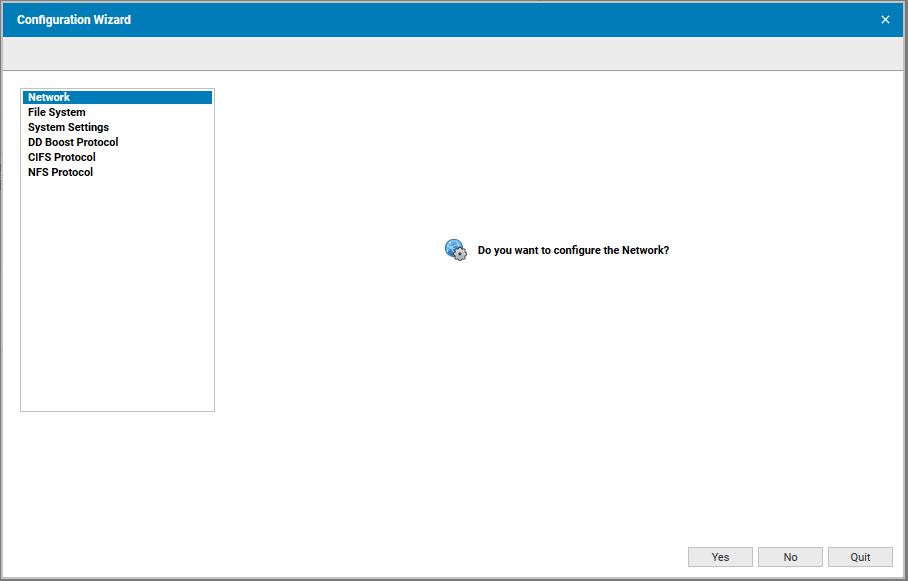Click the network globe gear icon
This screenshot has width=908, height=581.
point(456,250)
